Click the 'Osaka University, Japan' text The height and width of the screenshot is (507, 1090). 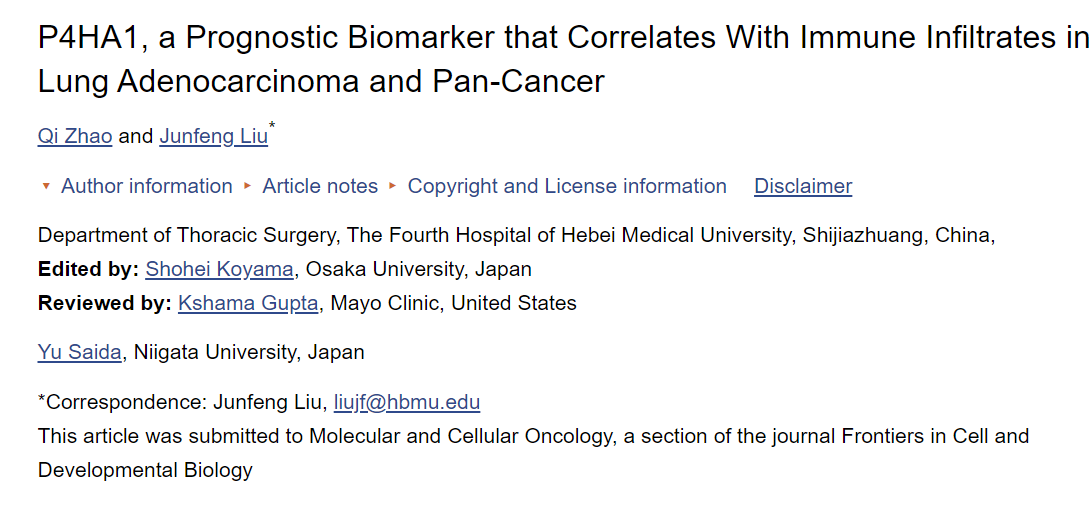click(418, 269)
